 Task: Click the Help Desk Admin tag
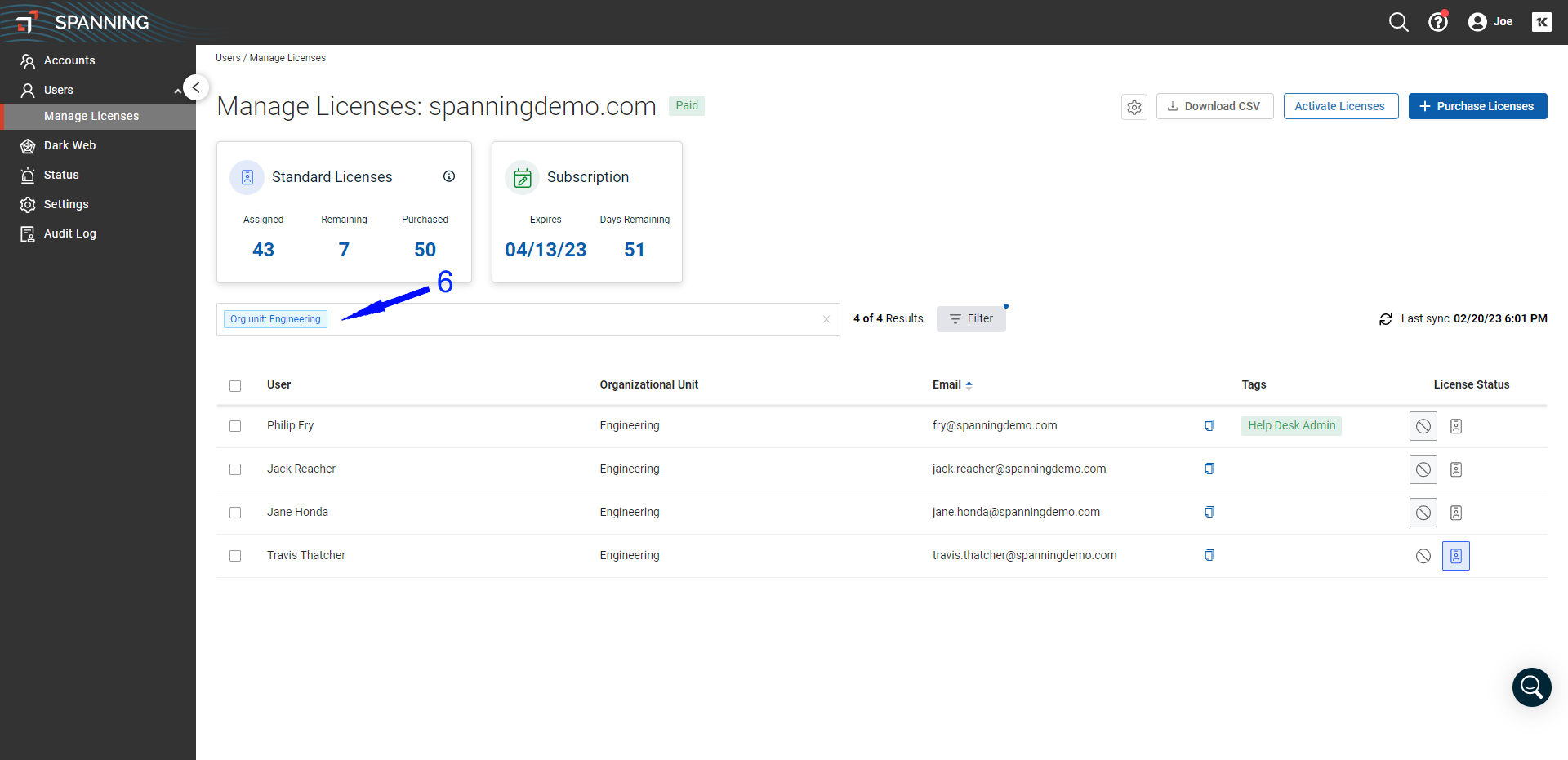1291,425
